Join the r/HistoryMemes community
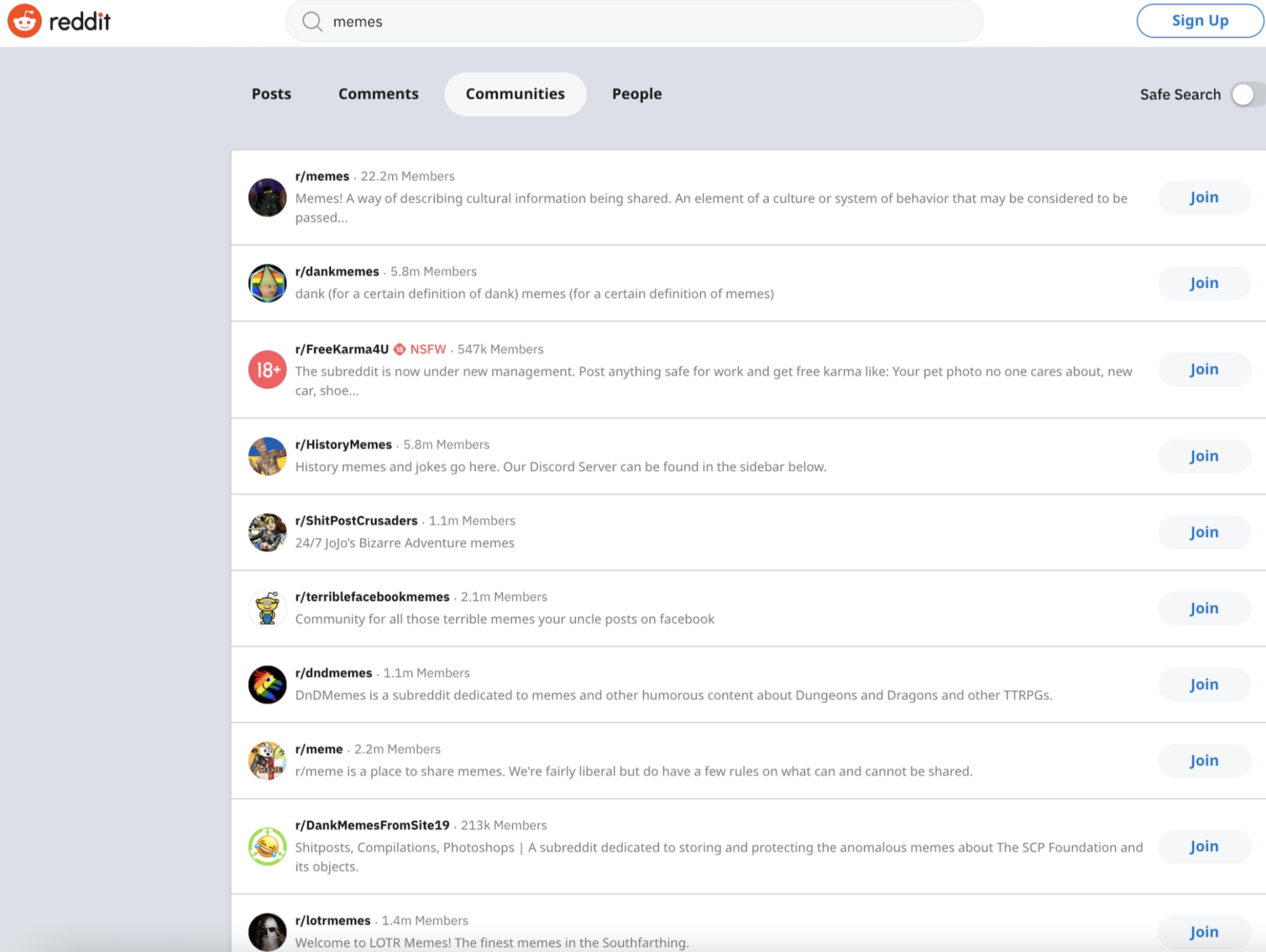 tap(1204, 456)
